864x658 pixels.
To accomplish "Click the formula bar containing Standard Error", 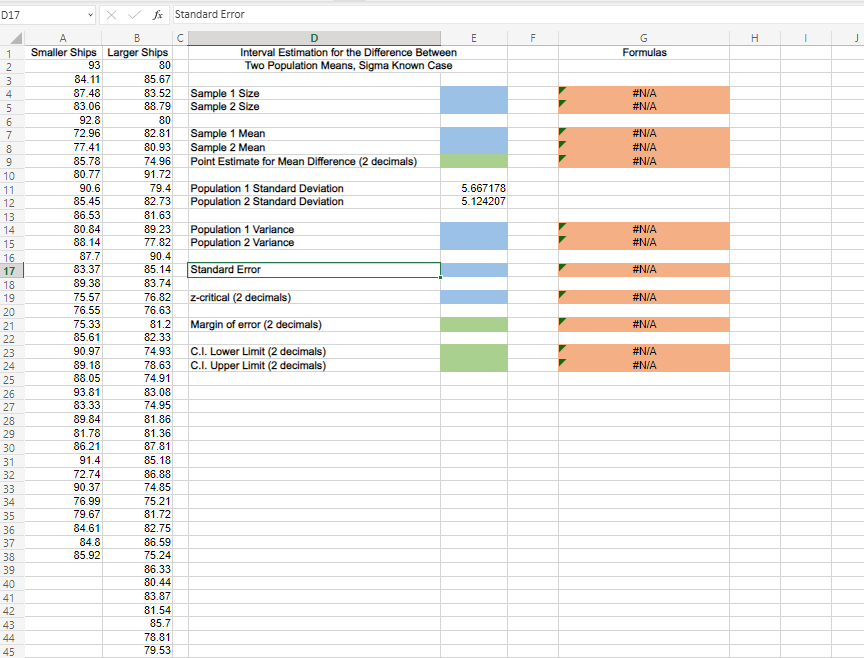I will 518,15.
